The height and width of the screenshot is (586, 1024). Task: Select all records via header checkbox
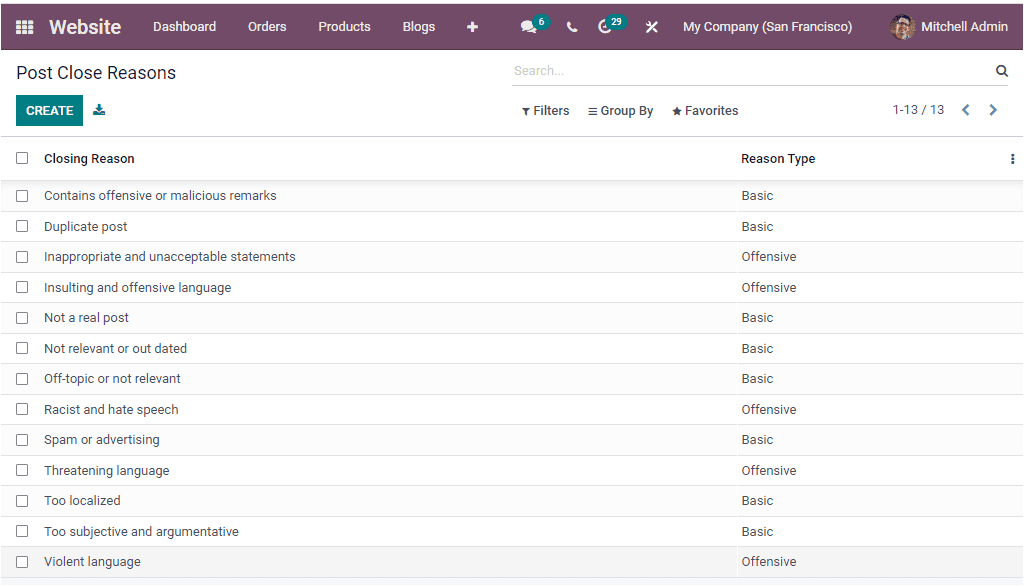point(22,158)
